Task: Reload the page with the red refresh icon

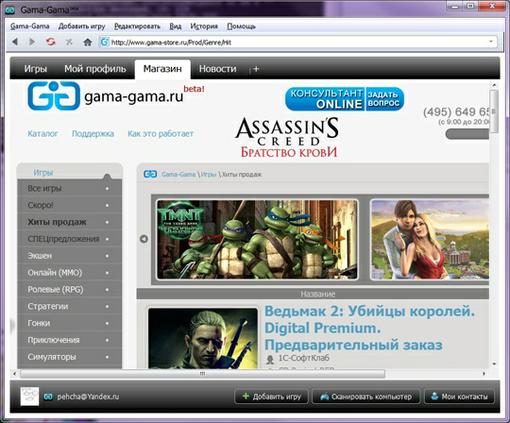Action: point(50,42)
